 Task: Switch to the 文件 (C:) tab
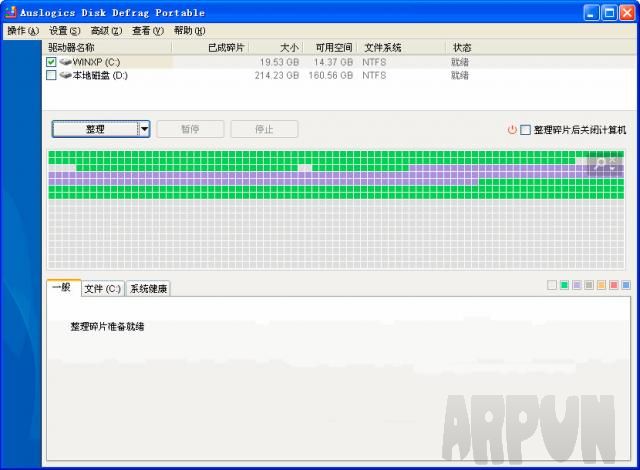(x=103, y=289)
